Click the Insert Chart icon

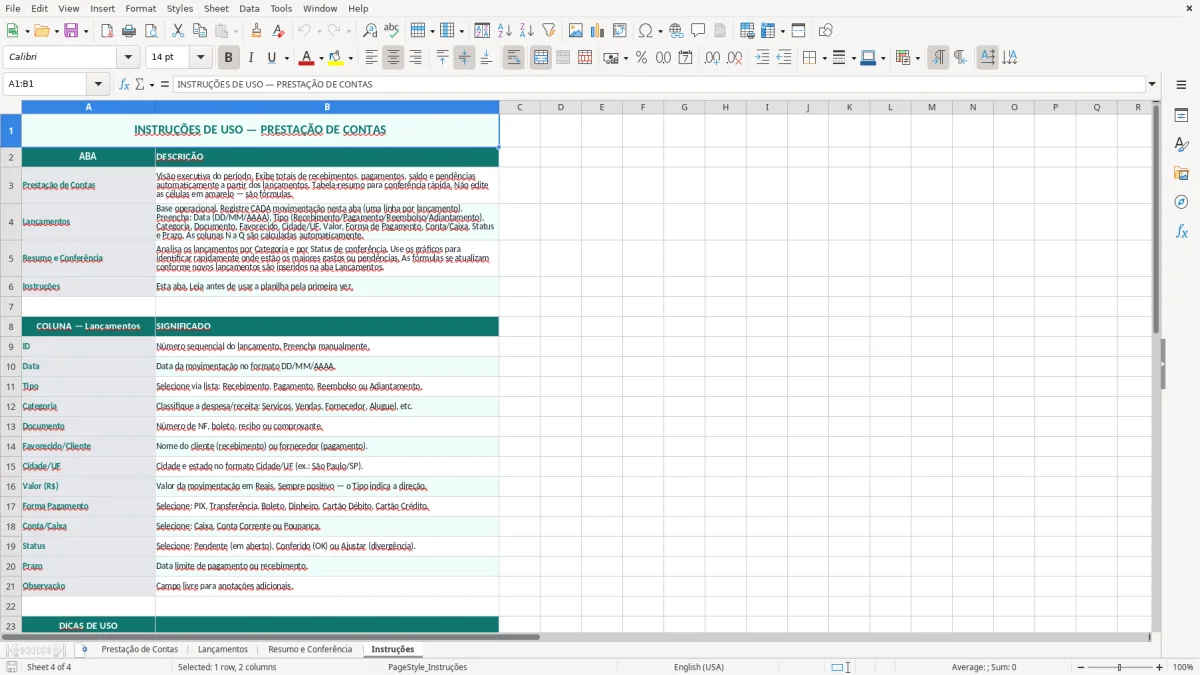click(598, 31)
